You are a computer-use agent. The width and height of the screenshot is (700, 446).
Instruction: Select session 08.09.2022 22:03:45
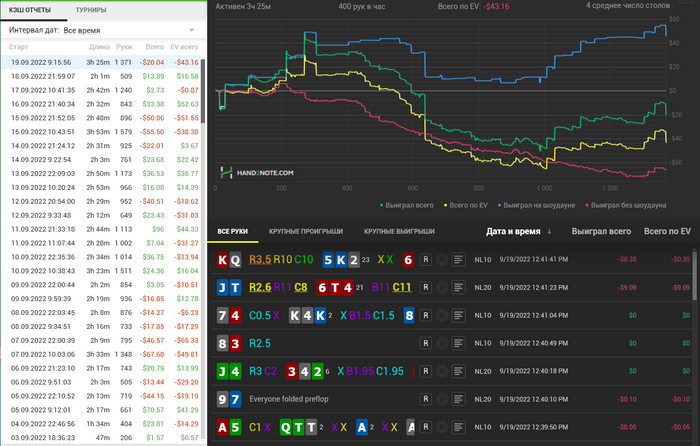102,313
